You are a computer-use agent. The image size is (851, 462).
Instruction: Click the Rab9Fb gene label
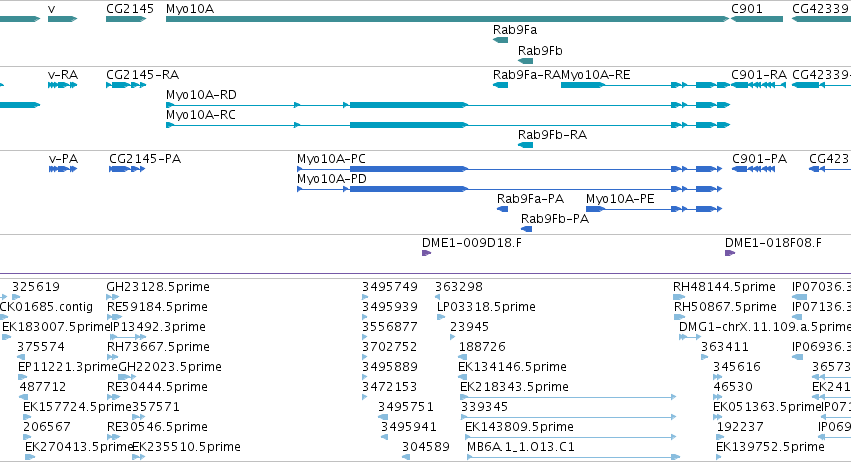tap(540, 50)
